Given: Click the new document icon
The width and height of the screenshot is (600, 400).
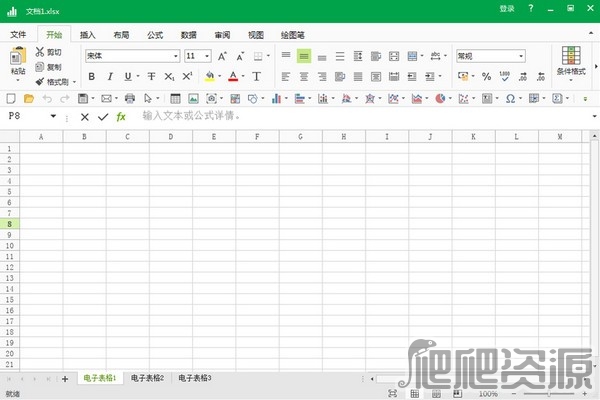Looking at the screenshot, I should pyautogui.click(x=11, y=99).
